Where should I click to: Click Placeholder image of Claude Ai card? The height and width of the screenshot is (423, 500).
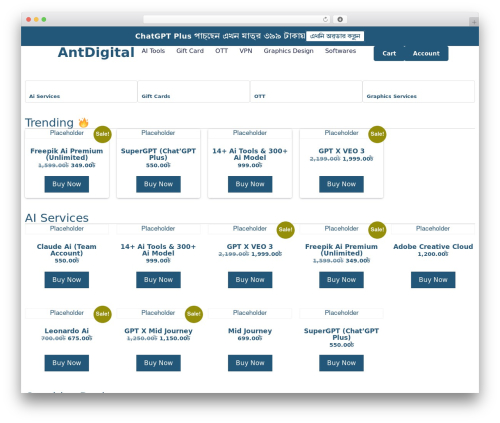pos(67,229)
